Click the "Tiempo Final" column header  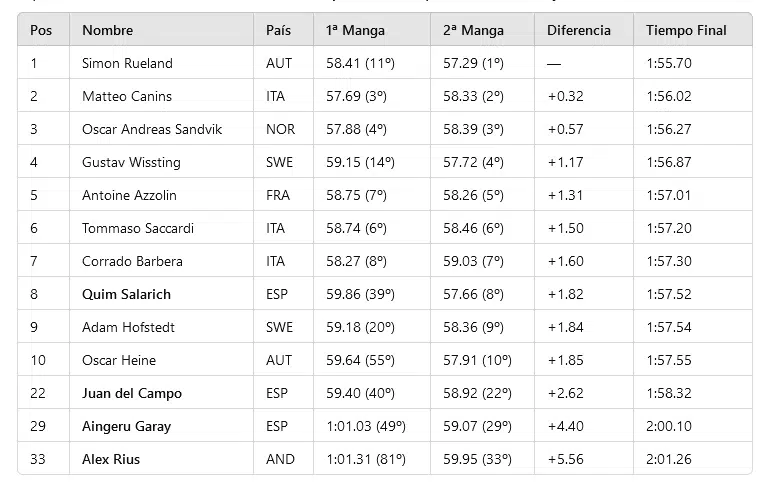point(686,30)
